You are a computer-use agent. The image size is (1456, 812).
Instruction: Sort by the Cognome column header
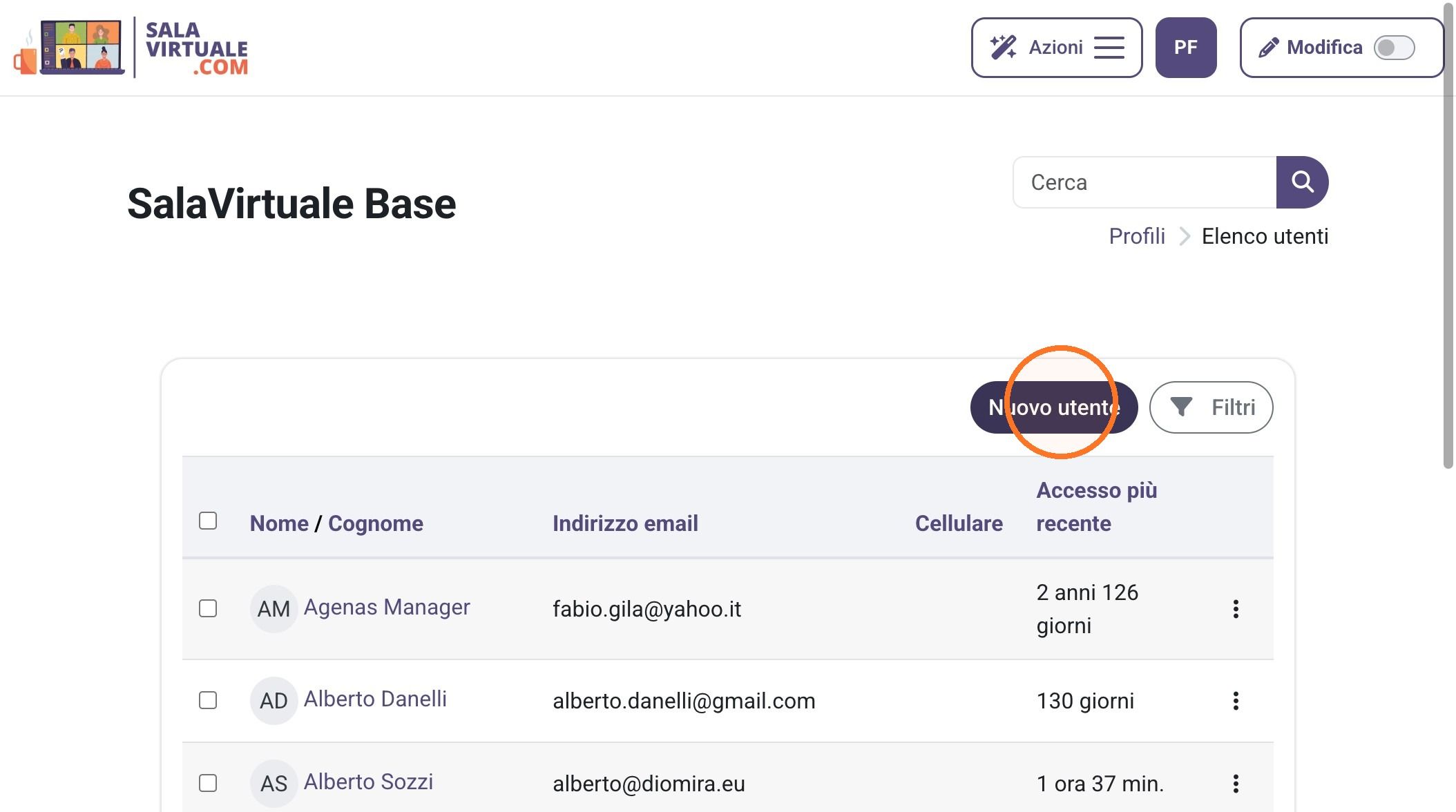click(x=376, y=523)
